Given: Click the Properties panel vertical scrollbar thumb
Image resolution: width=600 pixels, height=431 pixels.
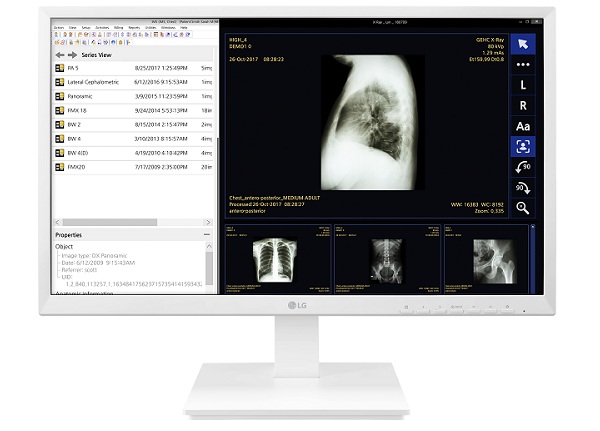Looking at the screenshot, I should click(x=209, y=268).
